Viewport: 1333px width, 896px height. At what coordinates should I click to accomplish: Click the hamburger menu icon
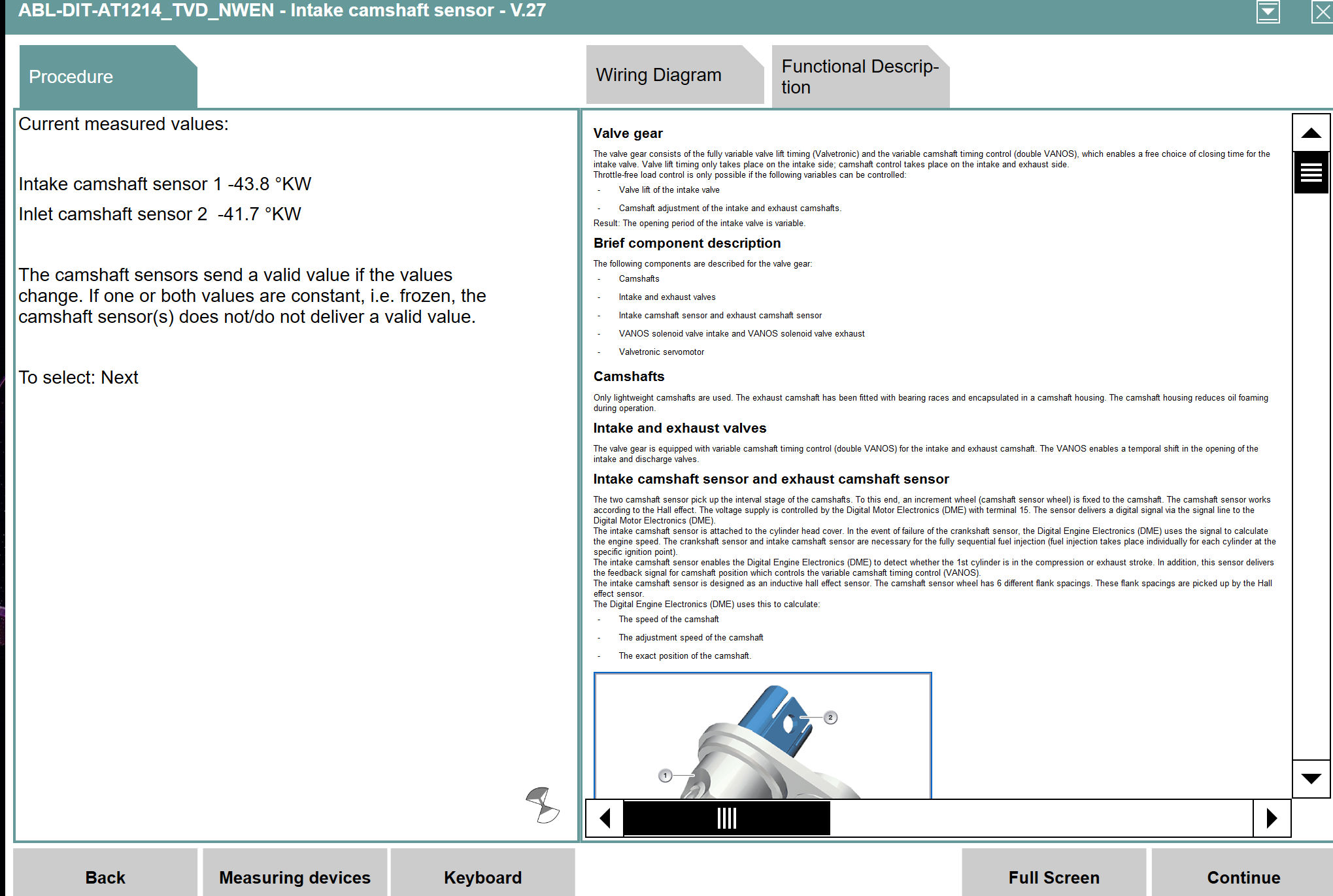(1311, 170)
